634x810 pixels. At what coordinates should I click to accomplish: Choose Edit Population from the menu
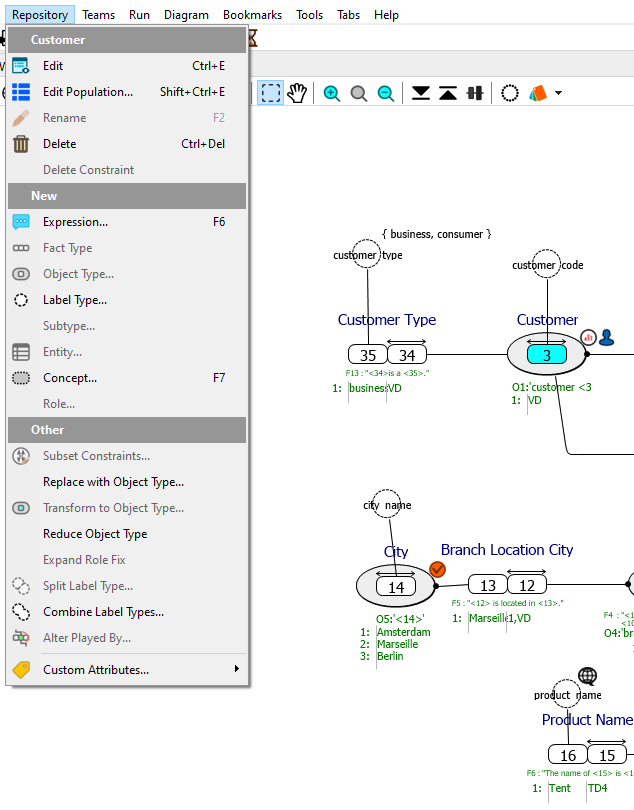88,92
